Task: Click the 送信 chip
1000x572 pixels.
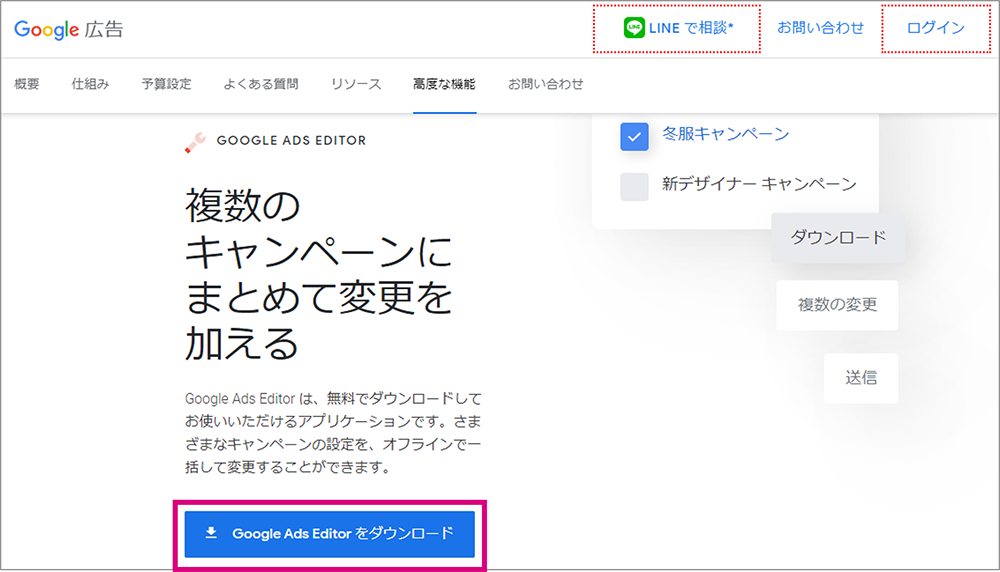Action: coord(861,378)
